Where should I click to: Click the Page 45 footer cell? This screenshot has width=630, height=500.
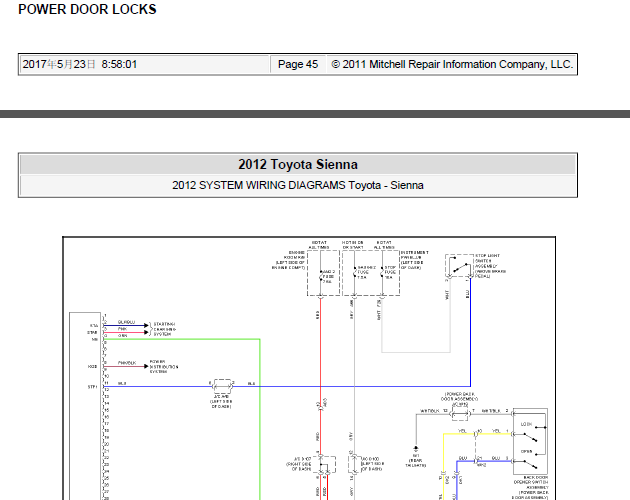(298, 64)
